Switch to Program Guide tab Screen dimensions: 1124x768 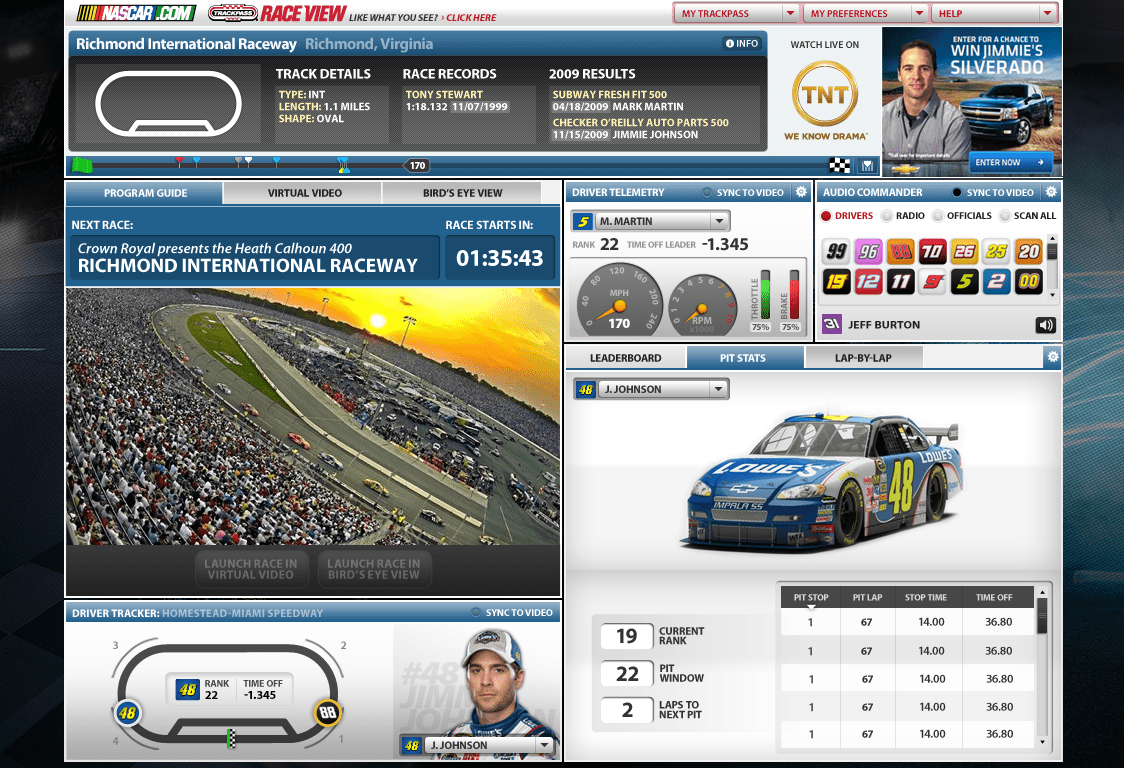(145, 193)
